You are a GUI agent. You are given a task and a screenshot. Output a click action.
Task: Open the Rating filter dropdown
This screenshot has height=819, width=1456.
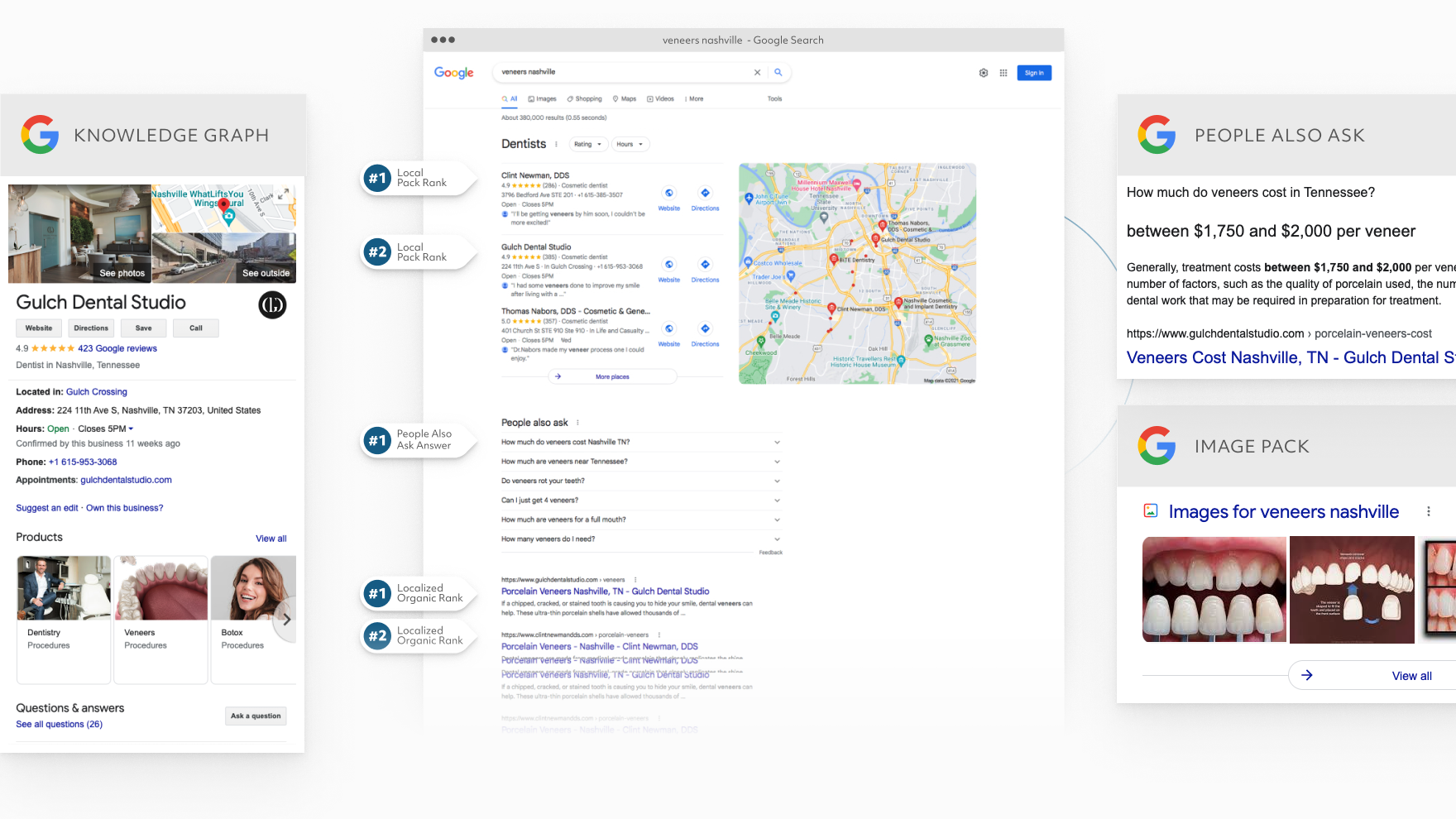pyautogui.click(x=588, y=144)
